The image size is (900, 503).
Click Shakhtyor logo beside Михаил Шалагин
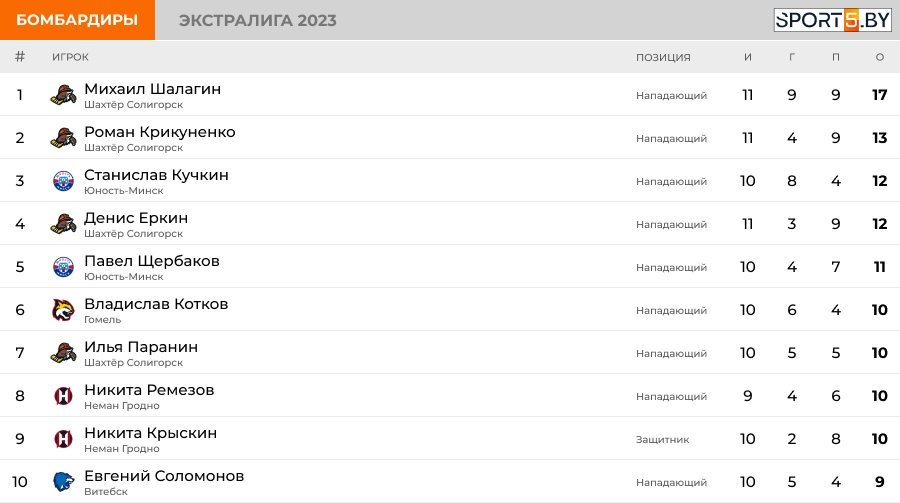pyautogui.click(x=64, y=95)
